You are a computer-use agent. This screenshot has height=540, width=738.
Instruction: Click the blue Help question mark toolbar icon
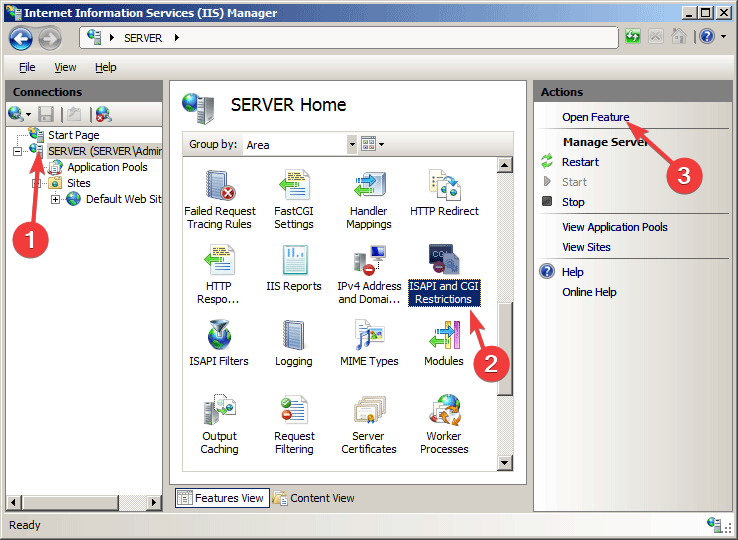point(706,36)
